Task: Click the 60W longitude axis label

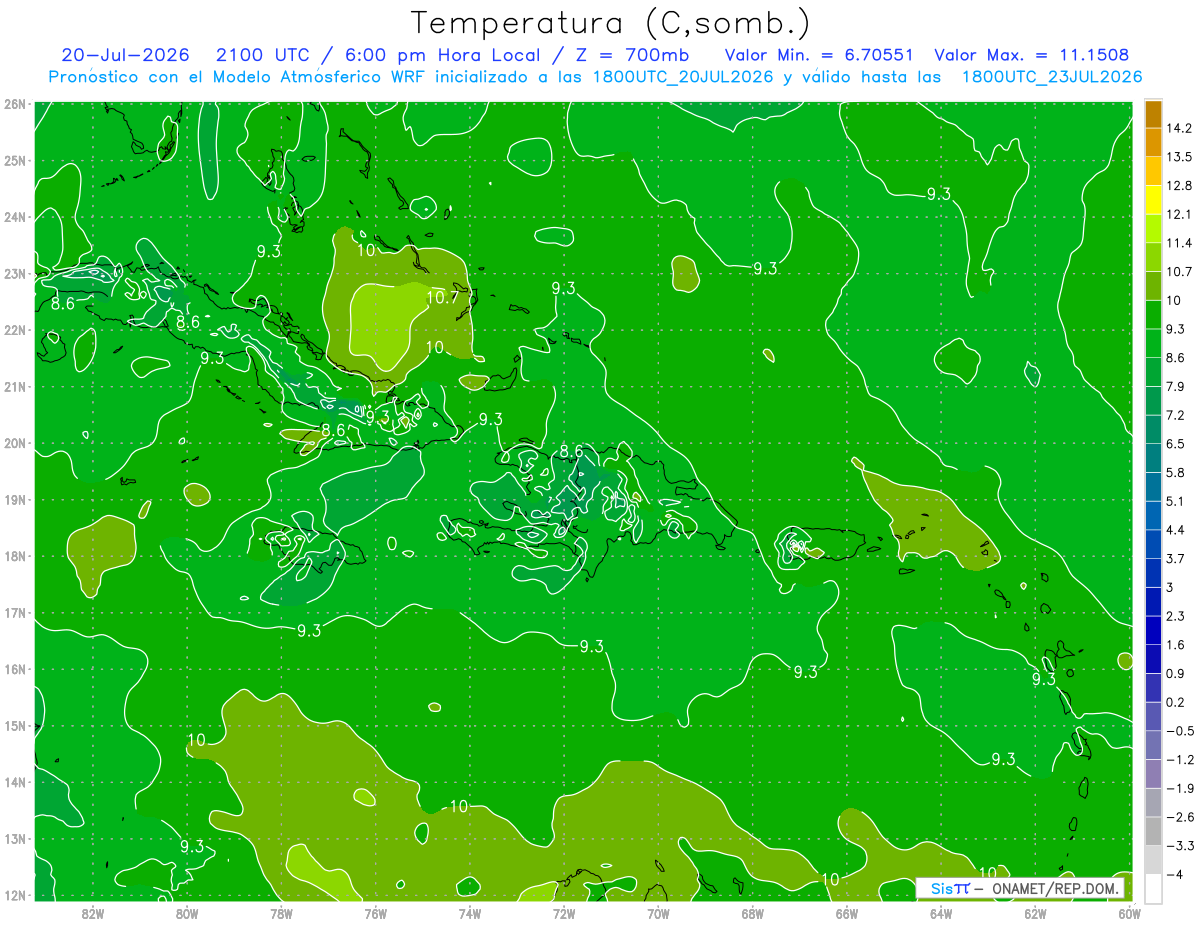Action: [x=1129, y=913]
